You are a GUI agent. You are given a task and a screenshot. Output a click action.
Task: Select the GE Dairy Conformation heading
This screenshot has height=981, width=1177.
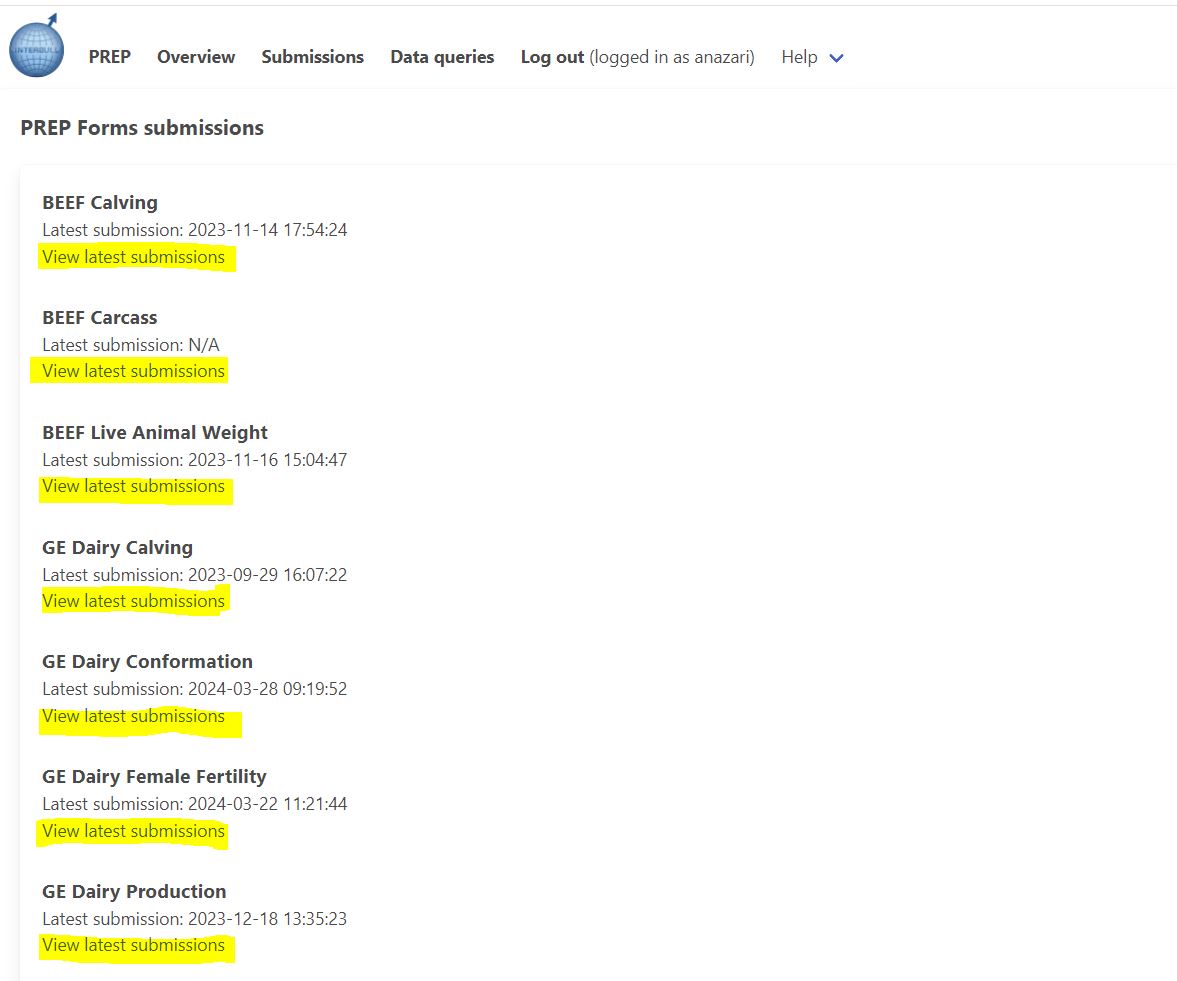pyautogui.click(x=147, y=661)
